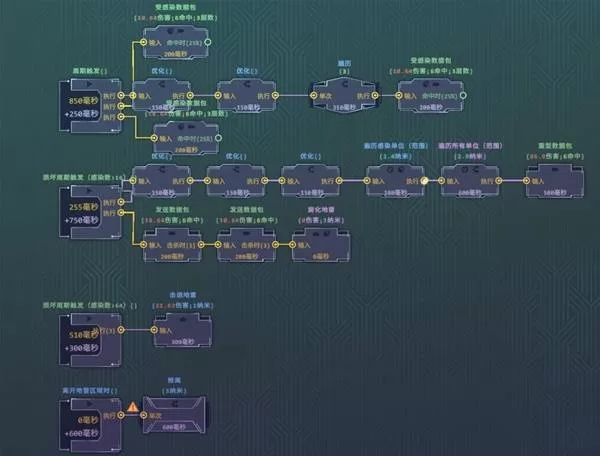This screenshot has height=456, width=600.
Task: Click input port of top-left 变感染数据包 node
Action: click(143, 42)
